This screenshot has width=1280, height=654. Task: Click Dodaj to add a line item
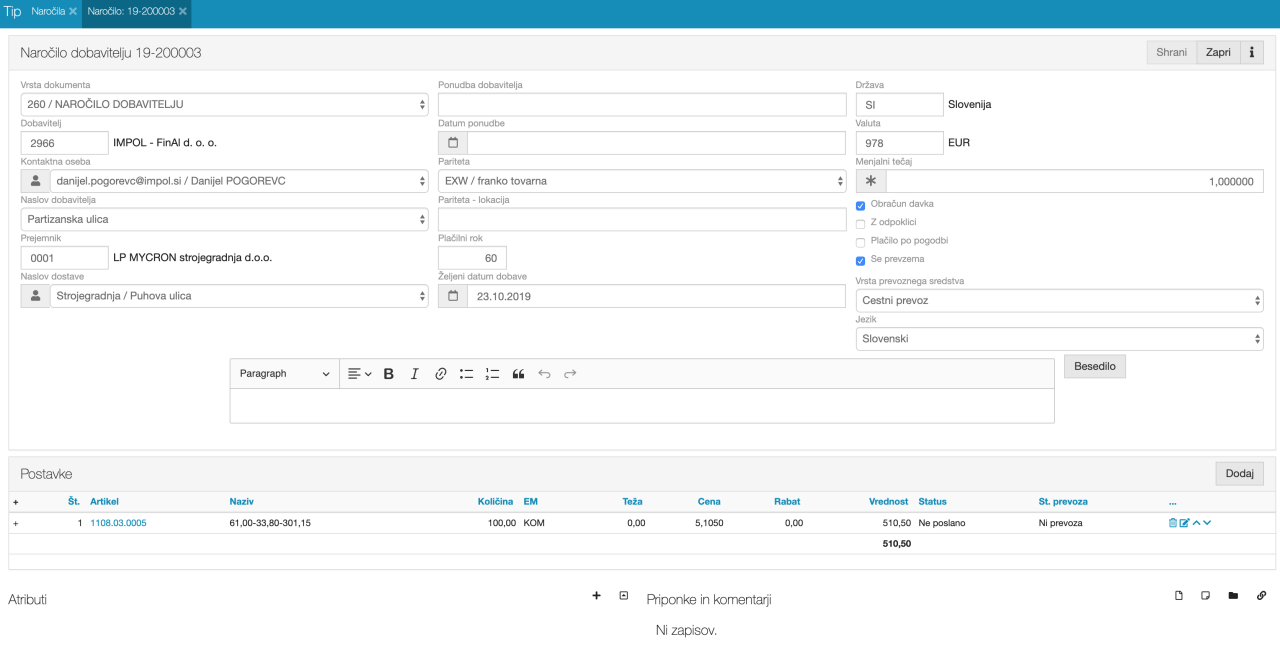click(1239, 474)
